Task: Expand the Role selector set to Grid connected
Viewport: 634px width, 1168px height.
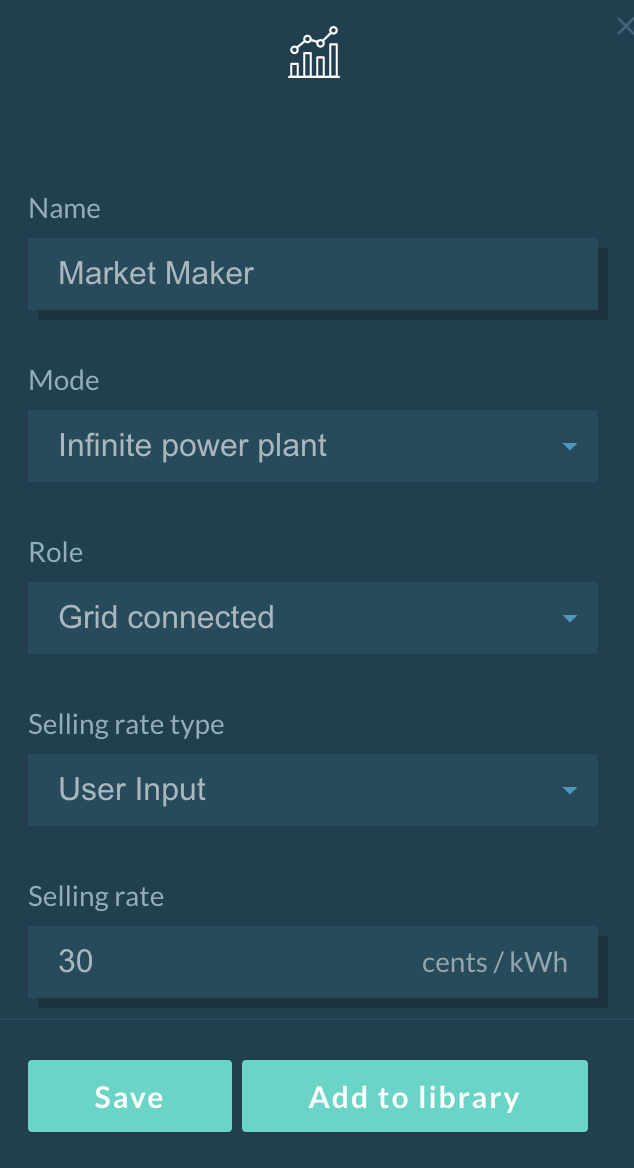Action: click(313, 618)
